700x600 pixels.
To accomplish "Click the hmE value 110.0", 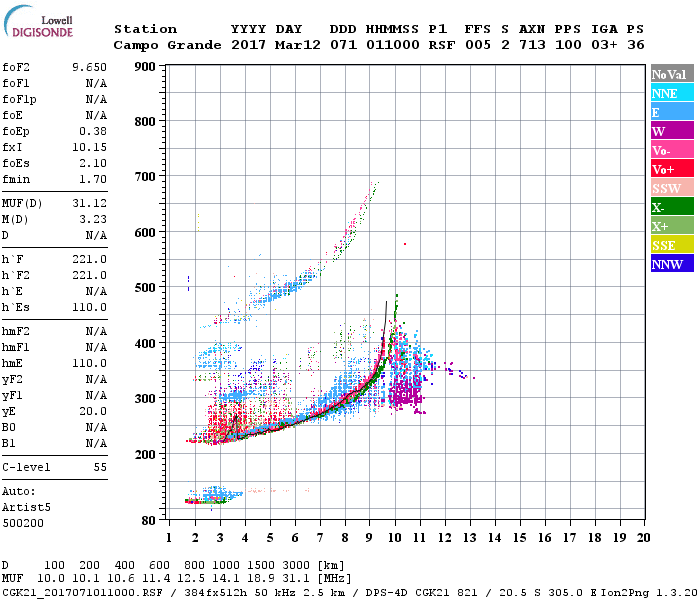I will (x=89, y=363).
